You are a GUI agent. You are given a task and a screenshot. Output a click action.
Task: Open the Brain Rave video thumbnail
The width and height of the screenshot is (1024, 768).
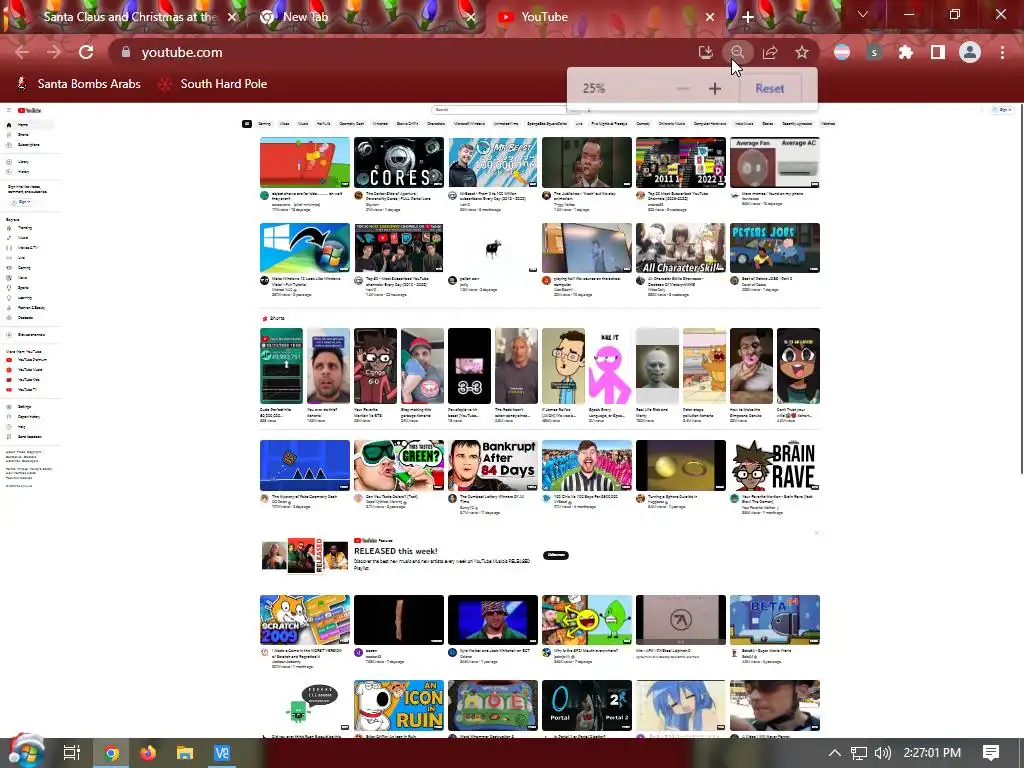coord(775,465)
